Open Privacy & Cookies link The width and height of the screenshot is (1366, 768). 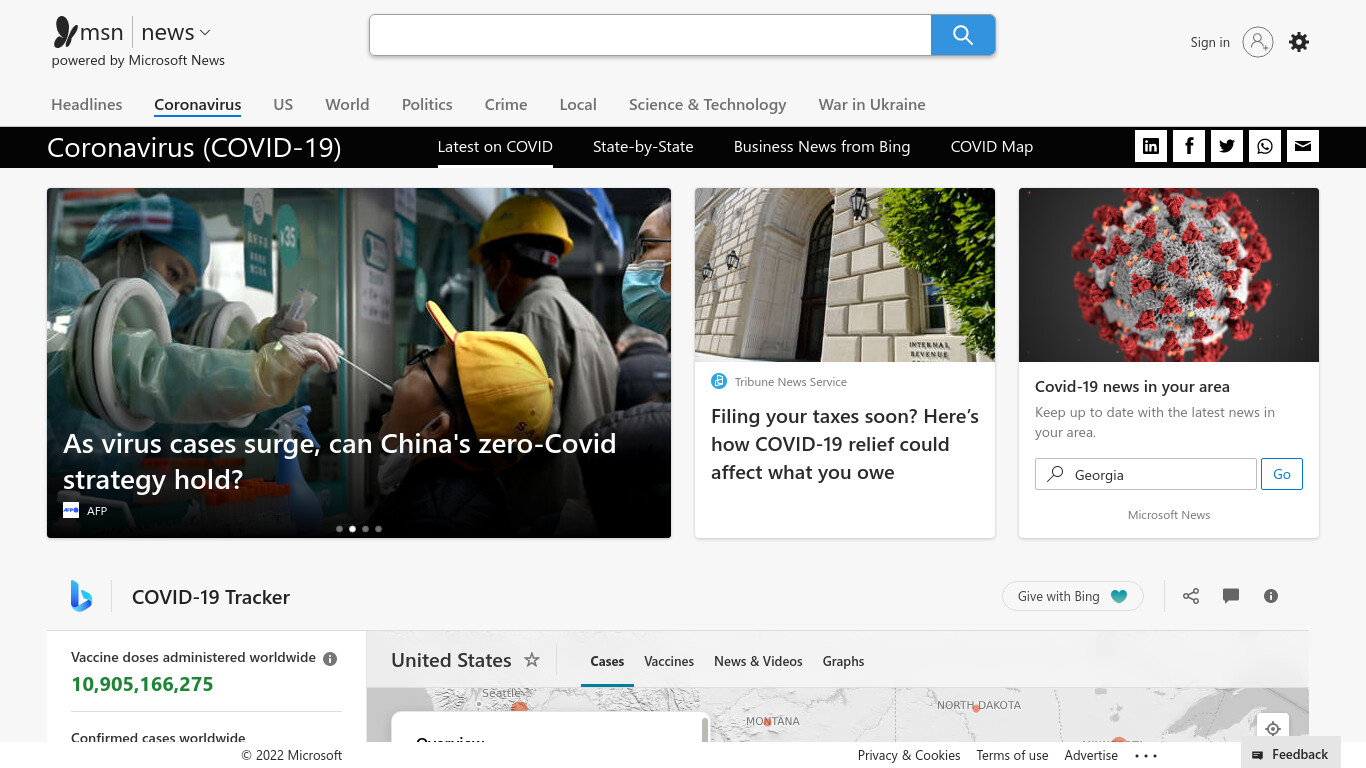pos(909,756)
